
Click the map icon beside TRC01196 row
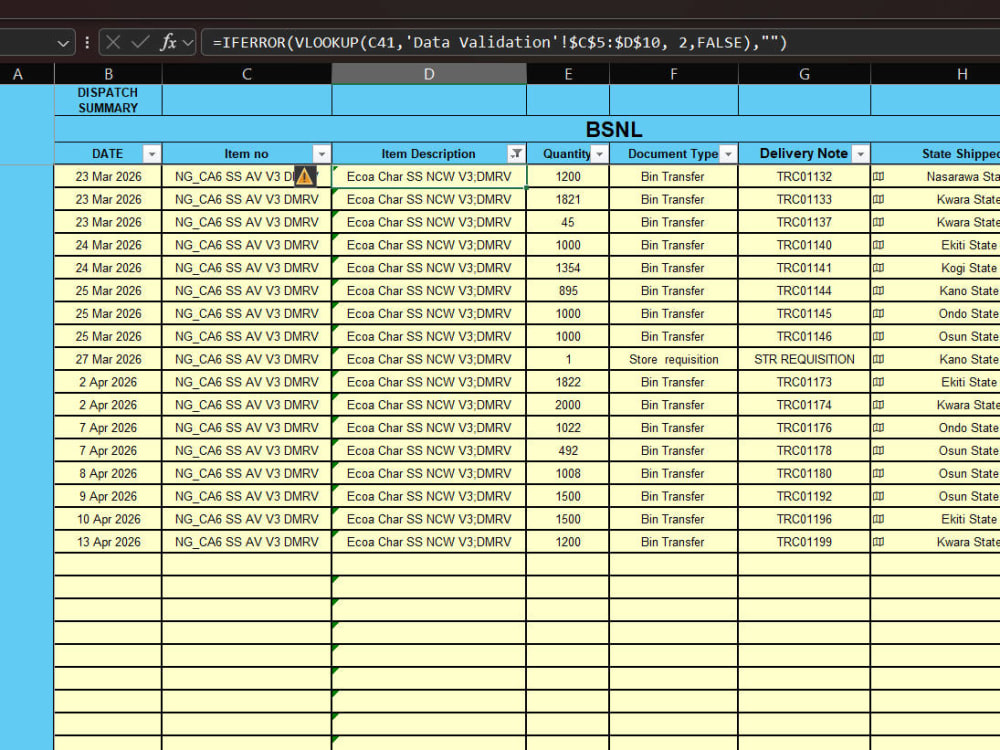pyautogui.click(x=879, y=519)
